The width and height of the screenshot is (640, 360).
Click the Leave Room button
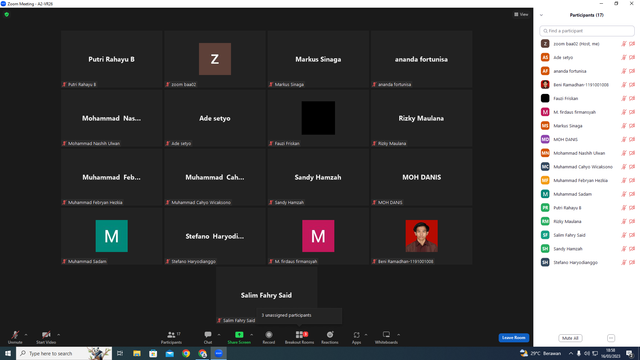(513, 338)
